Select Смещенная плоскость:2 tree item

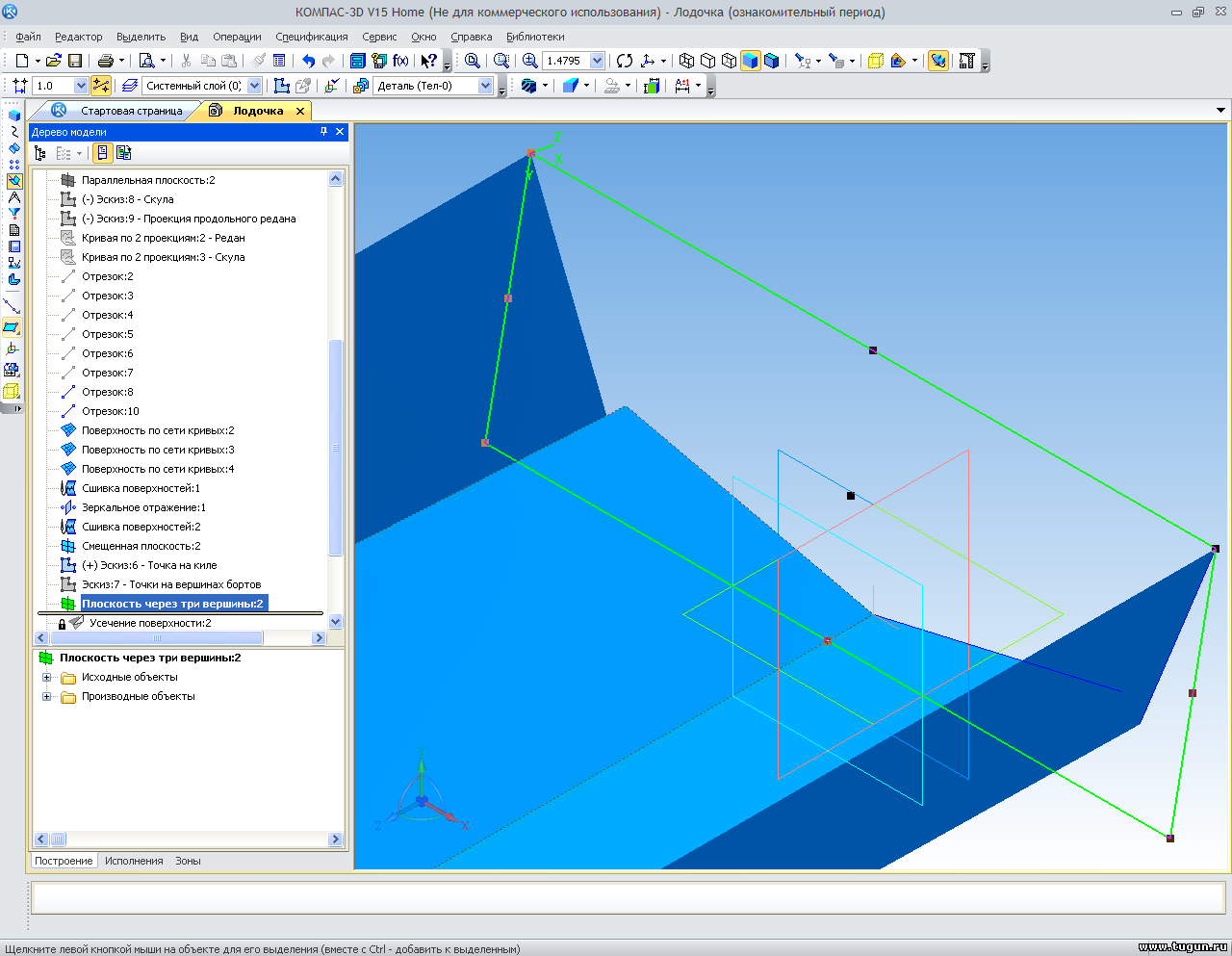click(141, 546)
